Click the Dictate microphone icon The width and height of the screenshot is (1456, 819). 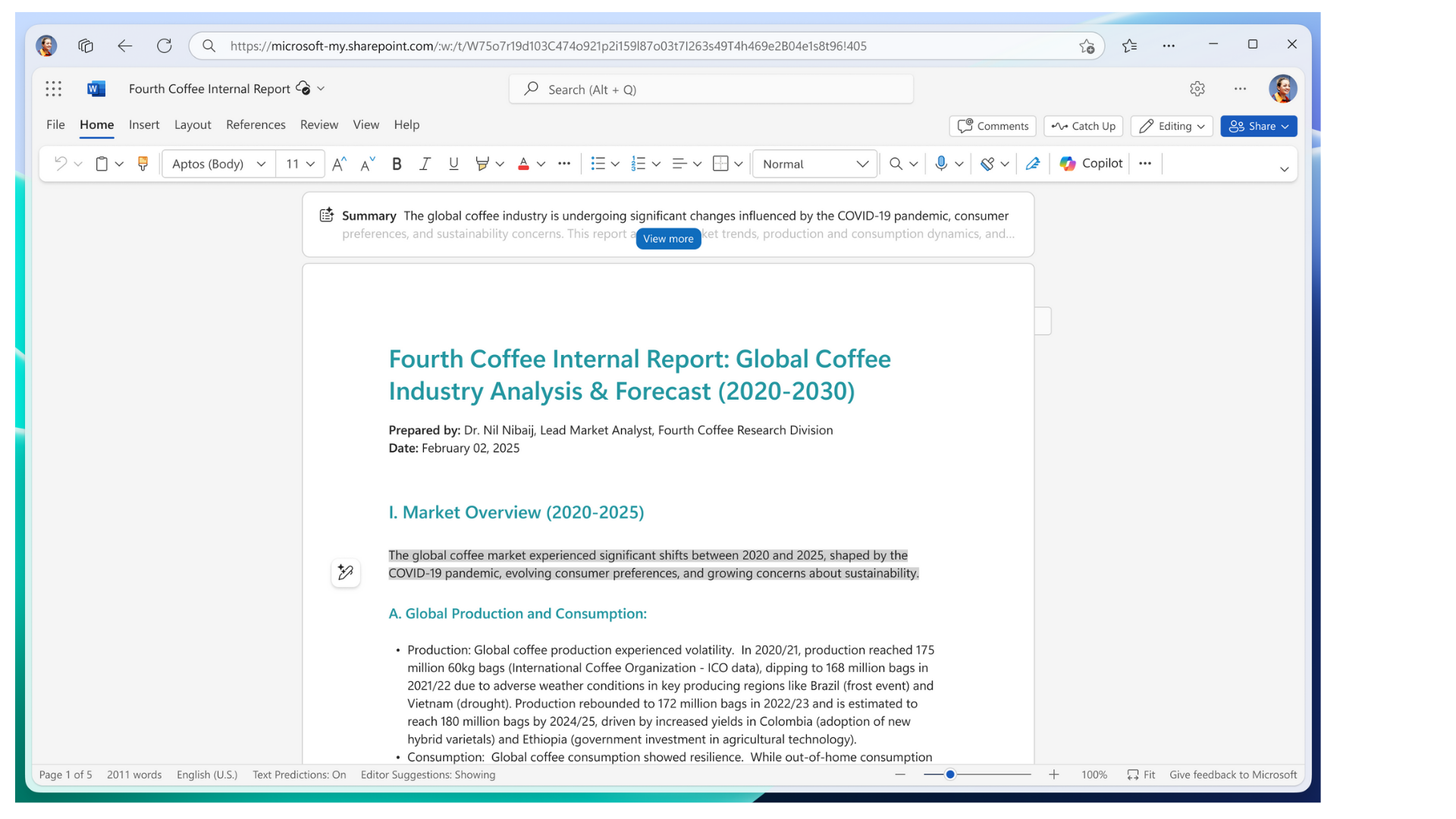pos(940,164)
